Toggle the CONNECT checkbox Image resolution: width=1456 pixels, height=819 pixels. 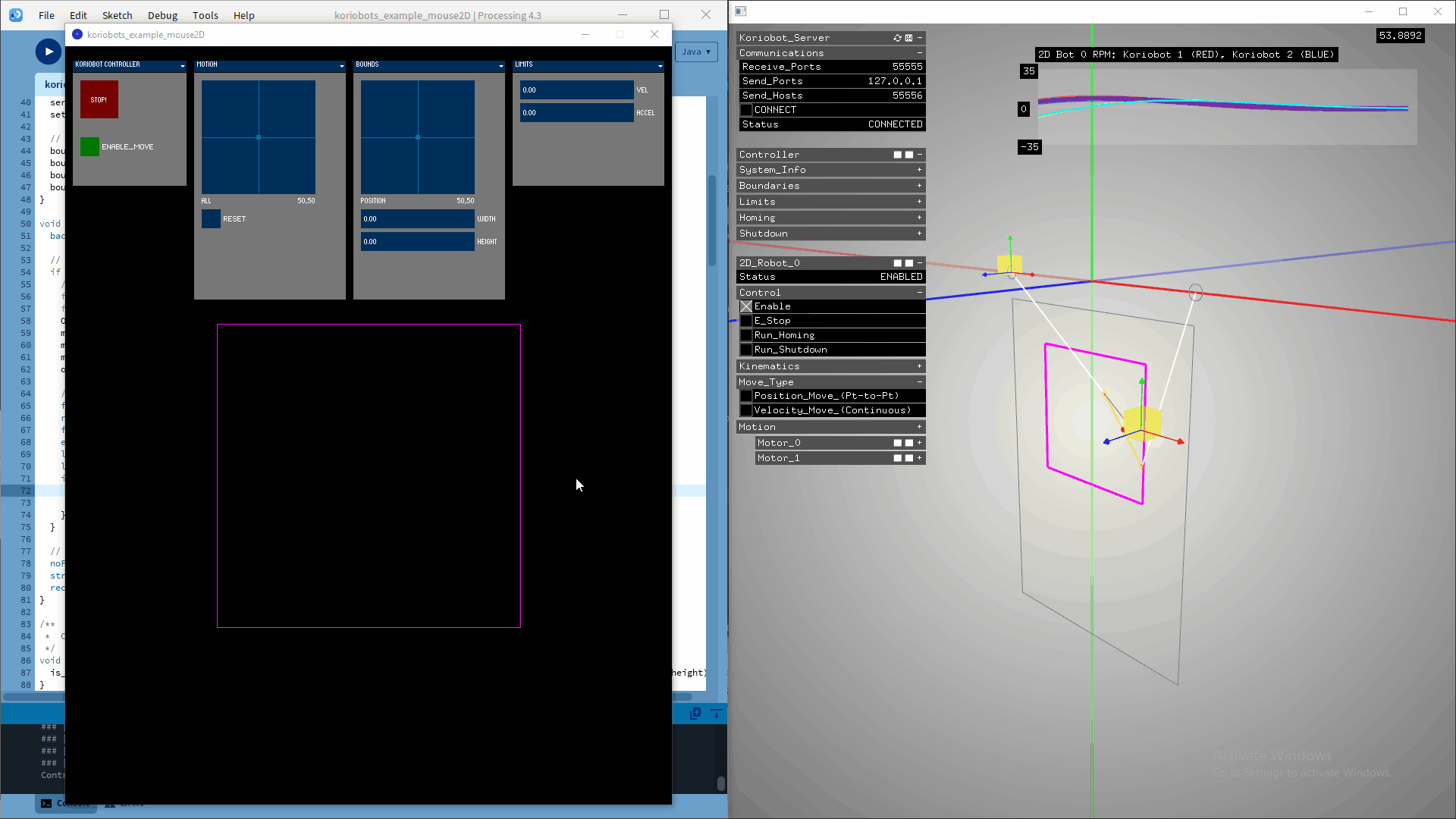746,110
